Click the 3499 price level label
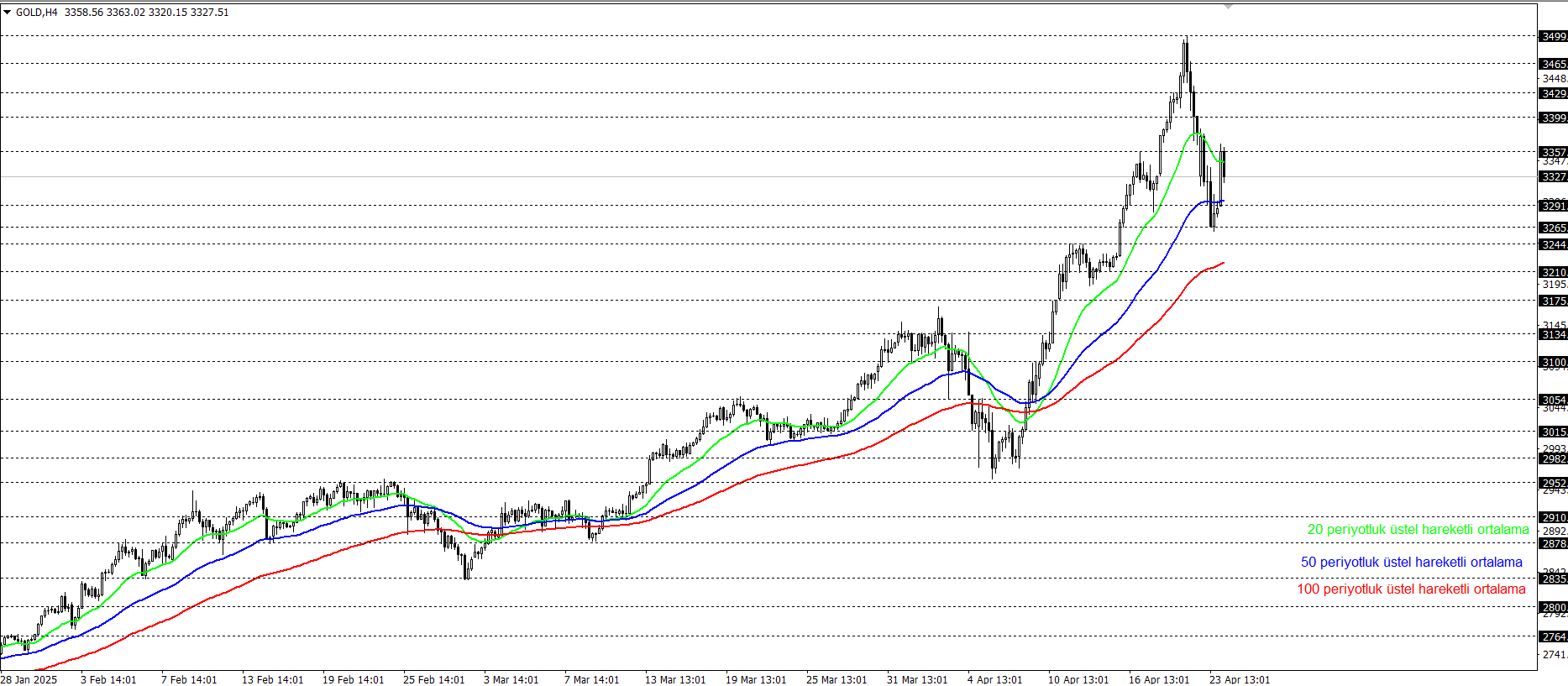Image resolution: width=1568 pixels, height=686 pixels. [x=1553, y=36]
